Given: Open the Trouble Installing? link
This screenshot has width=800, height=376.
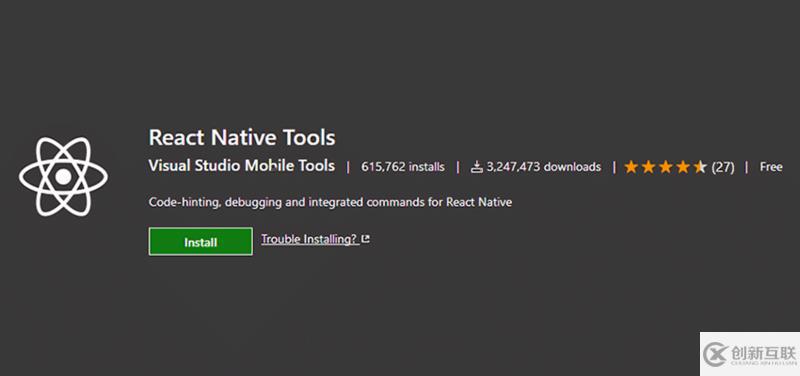Looking at the screenshot, I should click(310, 239).
